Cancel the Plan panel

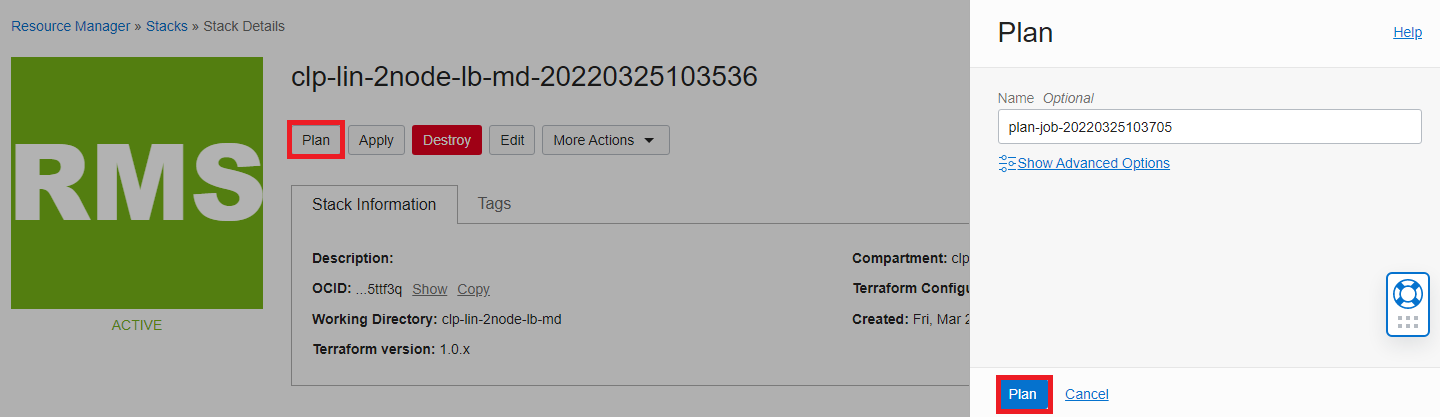1086,394
